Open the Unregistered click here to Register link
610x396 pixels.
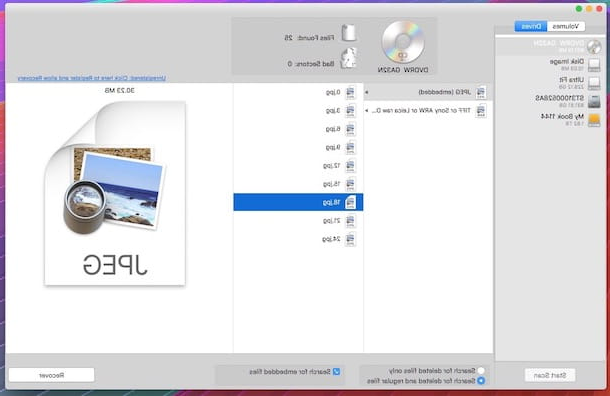92,78
